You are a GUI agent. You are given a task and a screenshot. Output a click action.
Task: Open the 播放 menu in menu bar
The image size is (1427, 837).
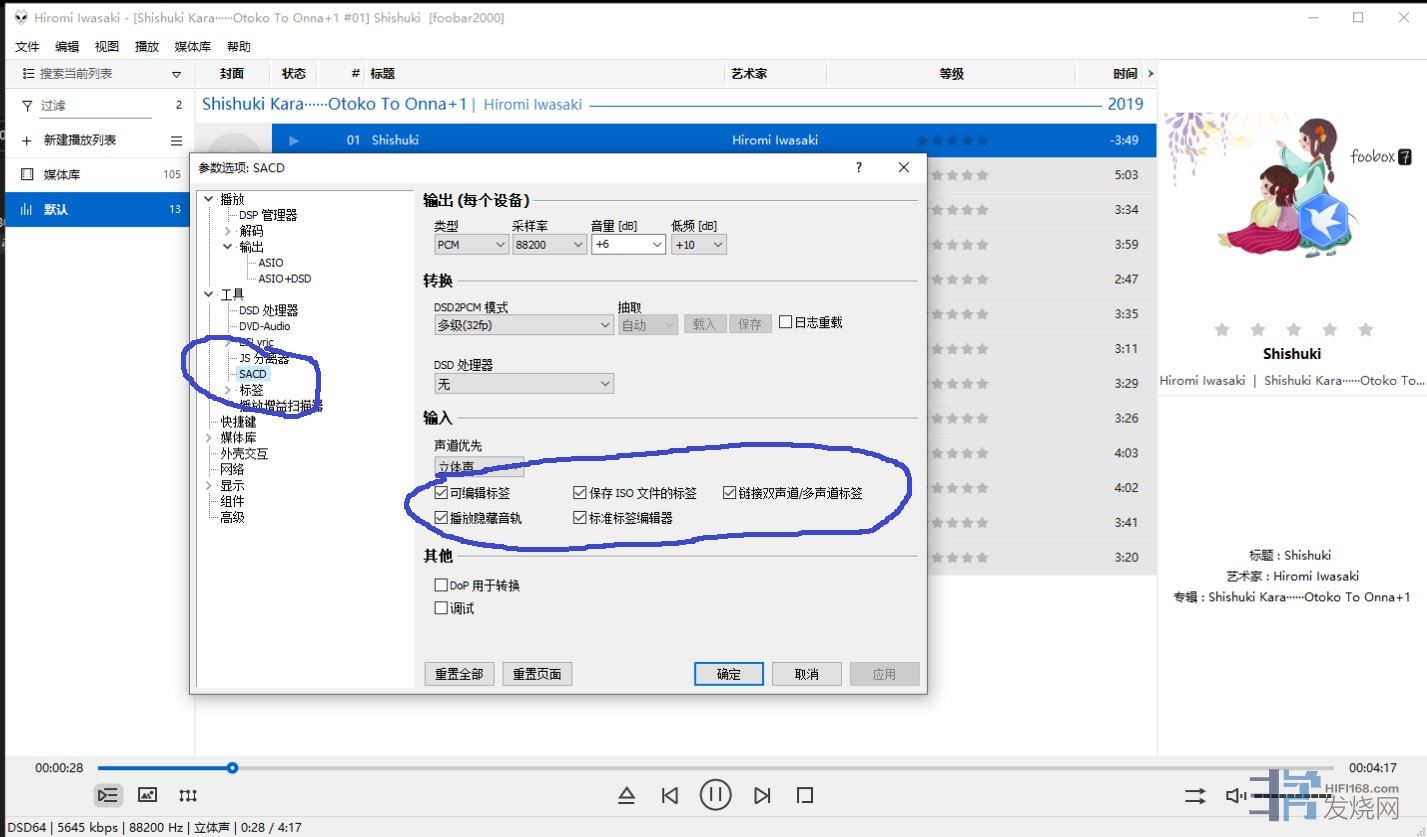tap(147, 47)
